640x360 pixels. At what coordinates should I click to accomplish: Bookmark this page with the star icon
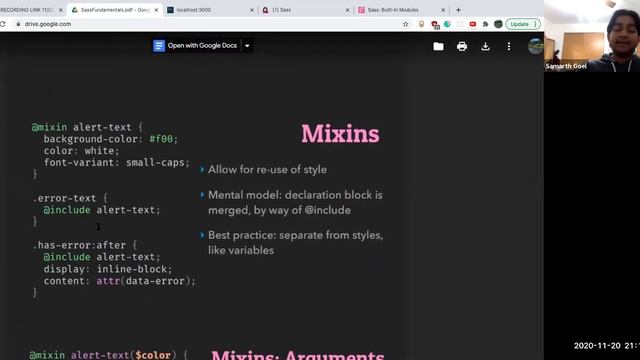405,24
